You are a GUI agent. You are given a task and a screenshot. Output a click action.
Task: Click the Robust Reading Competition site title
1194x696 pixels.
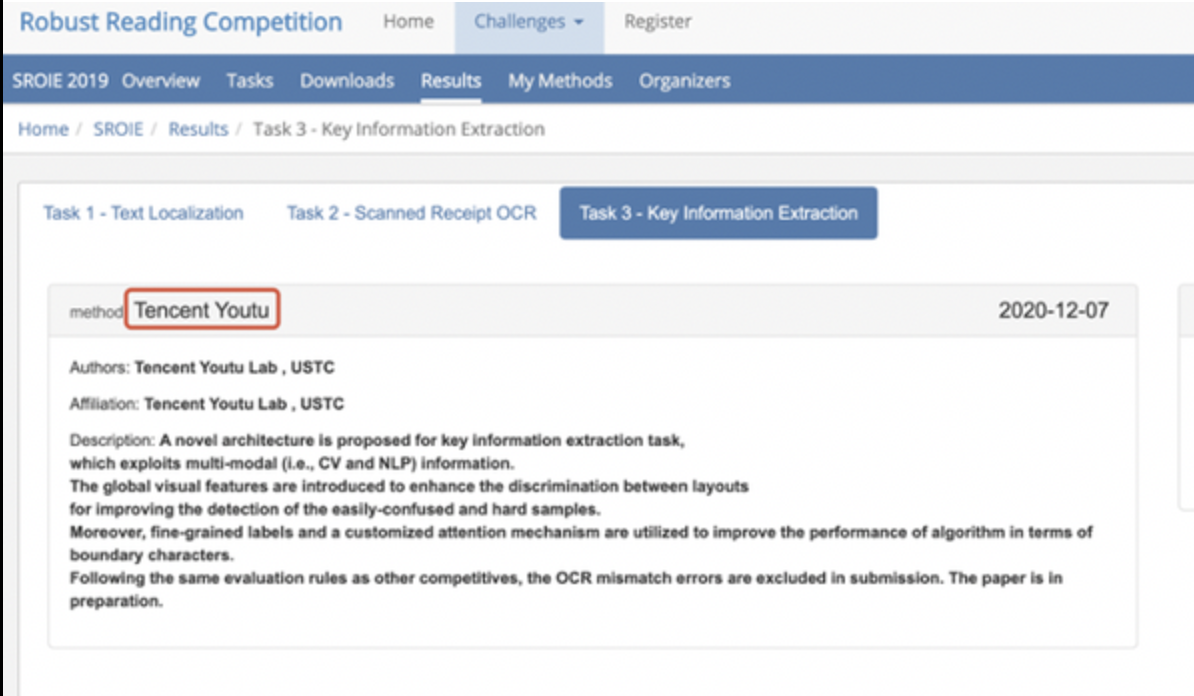coord(180,22)
